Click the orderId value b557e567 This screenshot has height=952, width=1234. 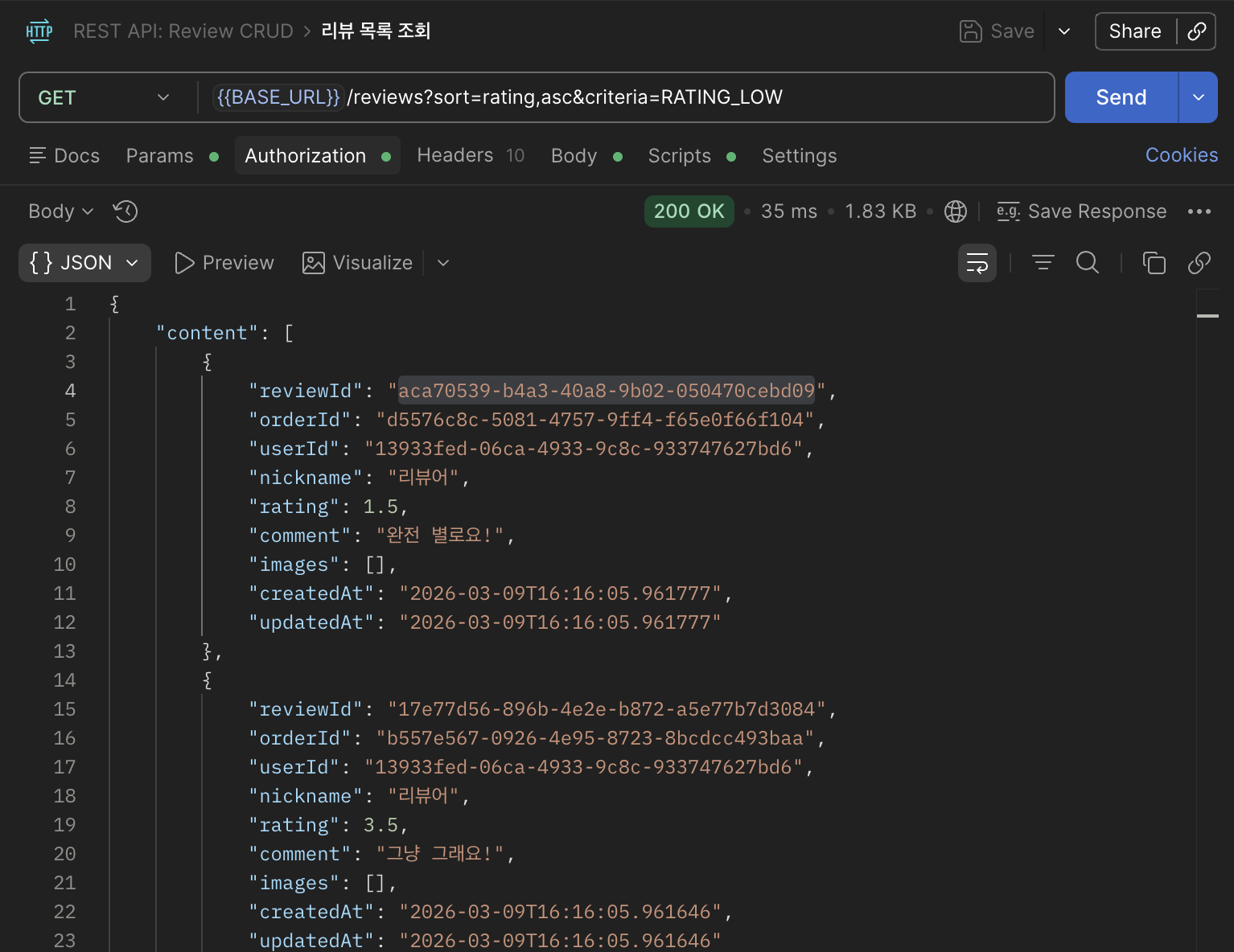click(595, 738)
